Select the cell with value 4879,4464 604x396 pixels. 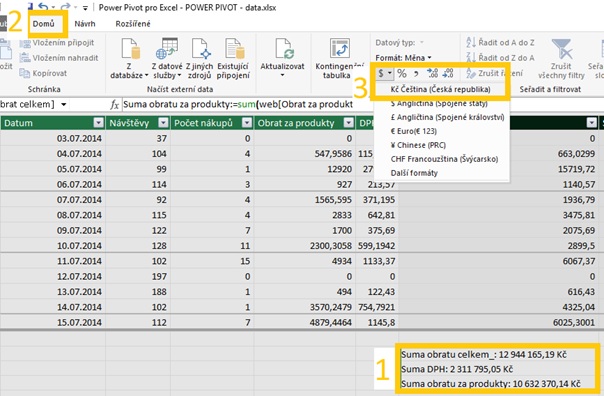305,322
